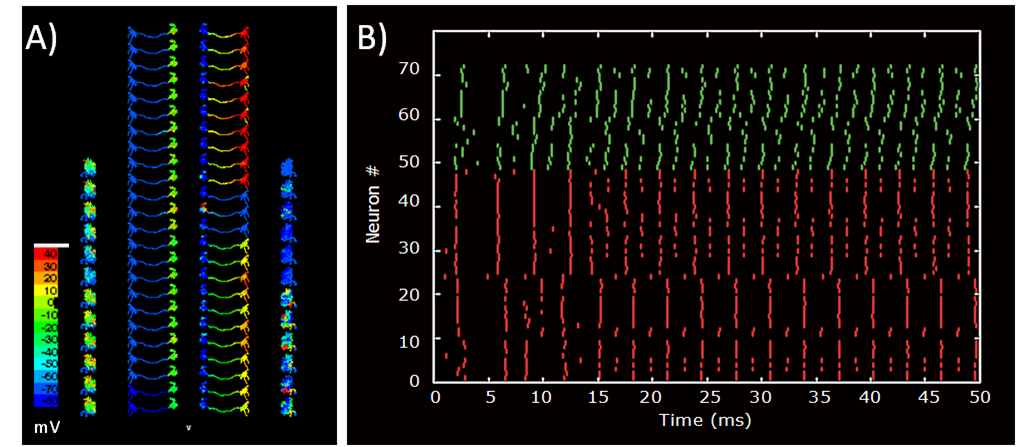Screen dimensions: 1017x447
Task: Click the 10 tick on time axis
Action: click(543, 396)
